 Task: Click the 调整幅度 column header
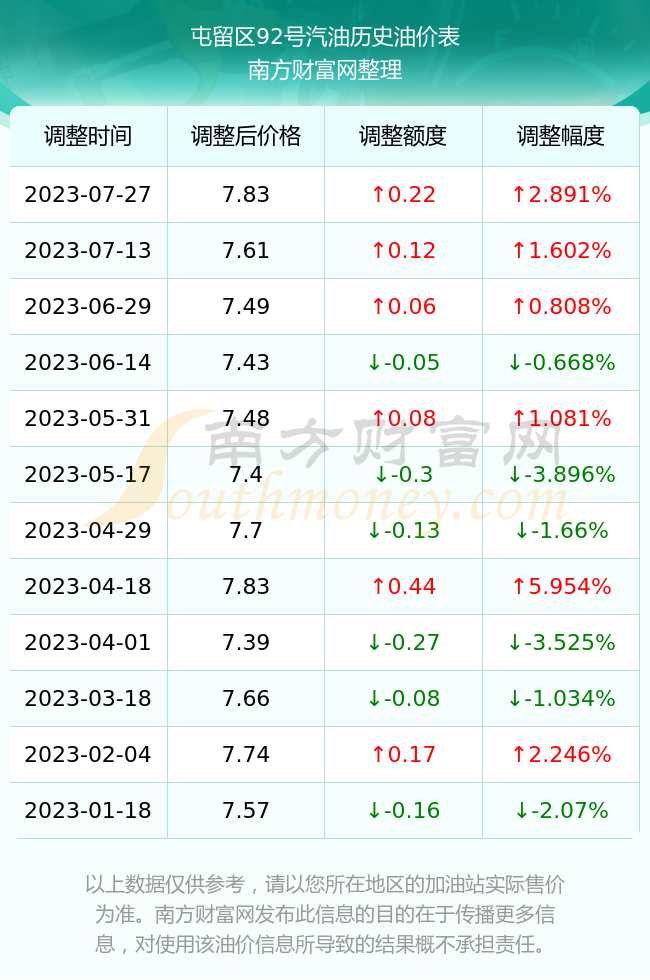pos(561,136)
